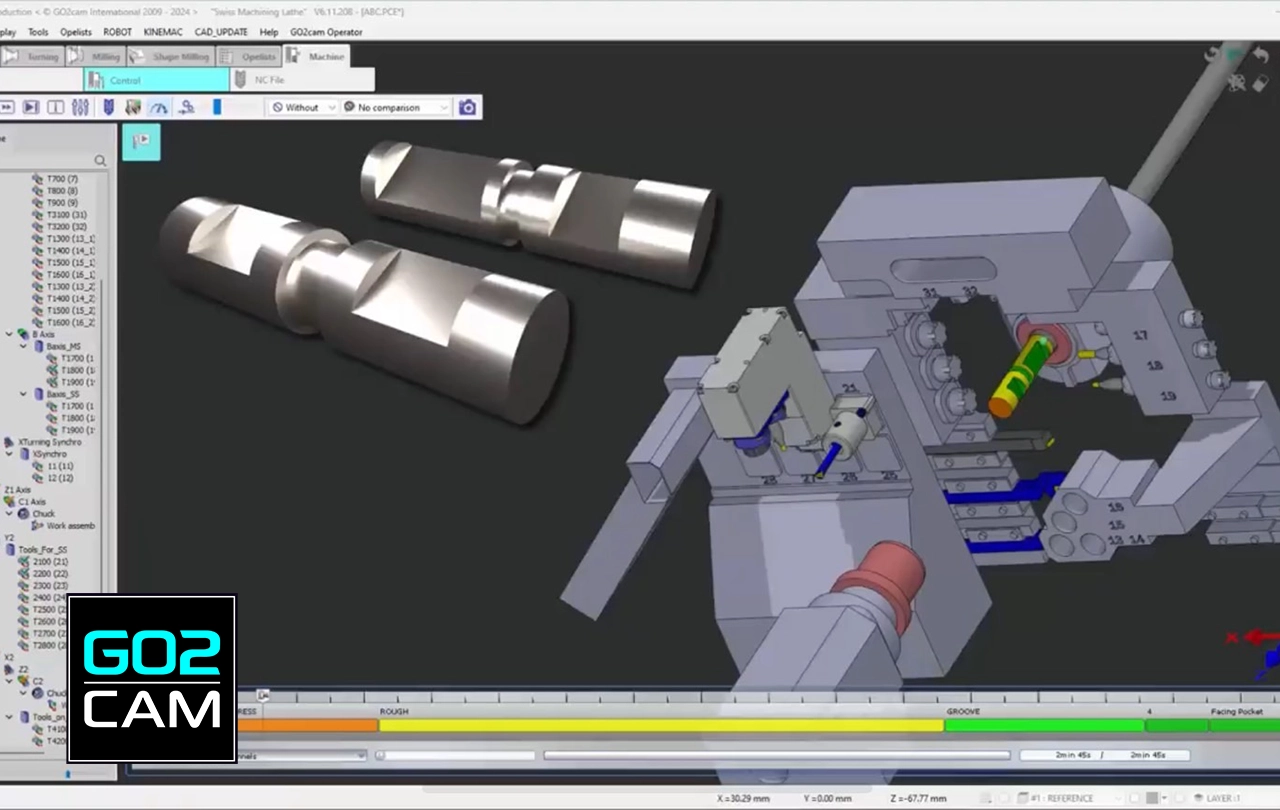Open the Help menu
The height and width of the screenshot is (810, 1280).
tap(269, 32)
